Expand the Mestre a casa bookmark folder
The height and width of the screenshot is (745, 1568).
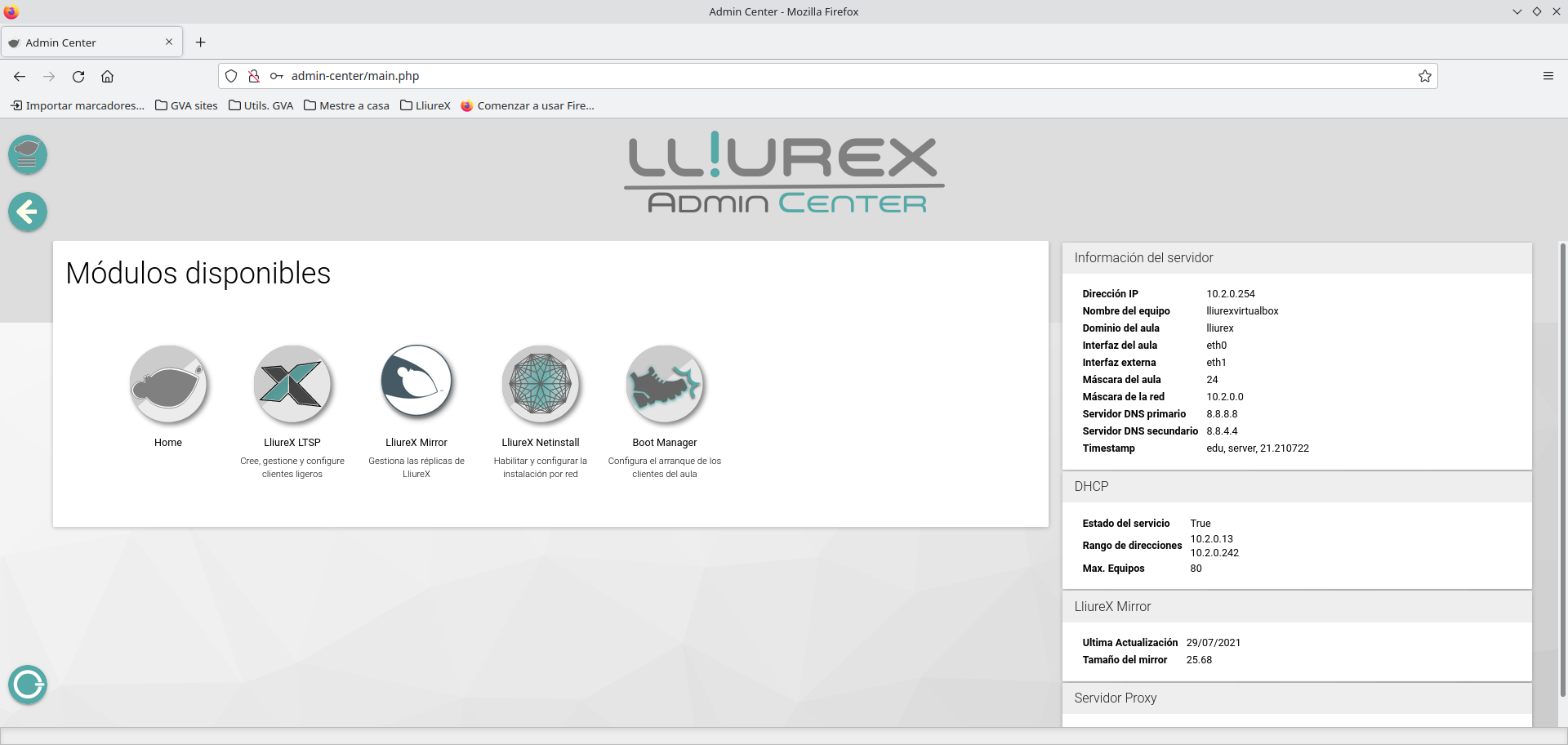[x=346, y=105]
